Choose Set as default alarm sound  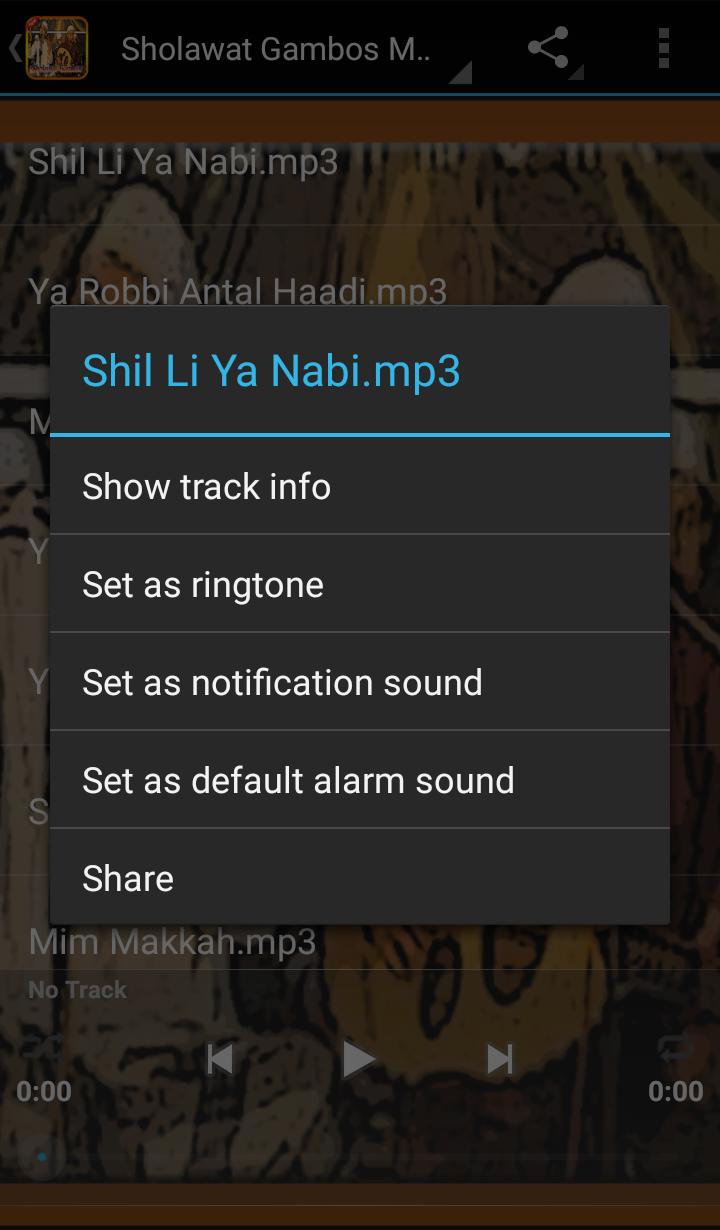click(360, 780)
